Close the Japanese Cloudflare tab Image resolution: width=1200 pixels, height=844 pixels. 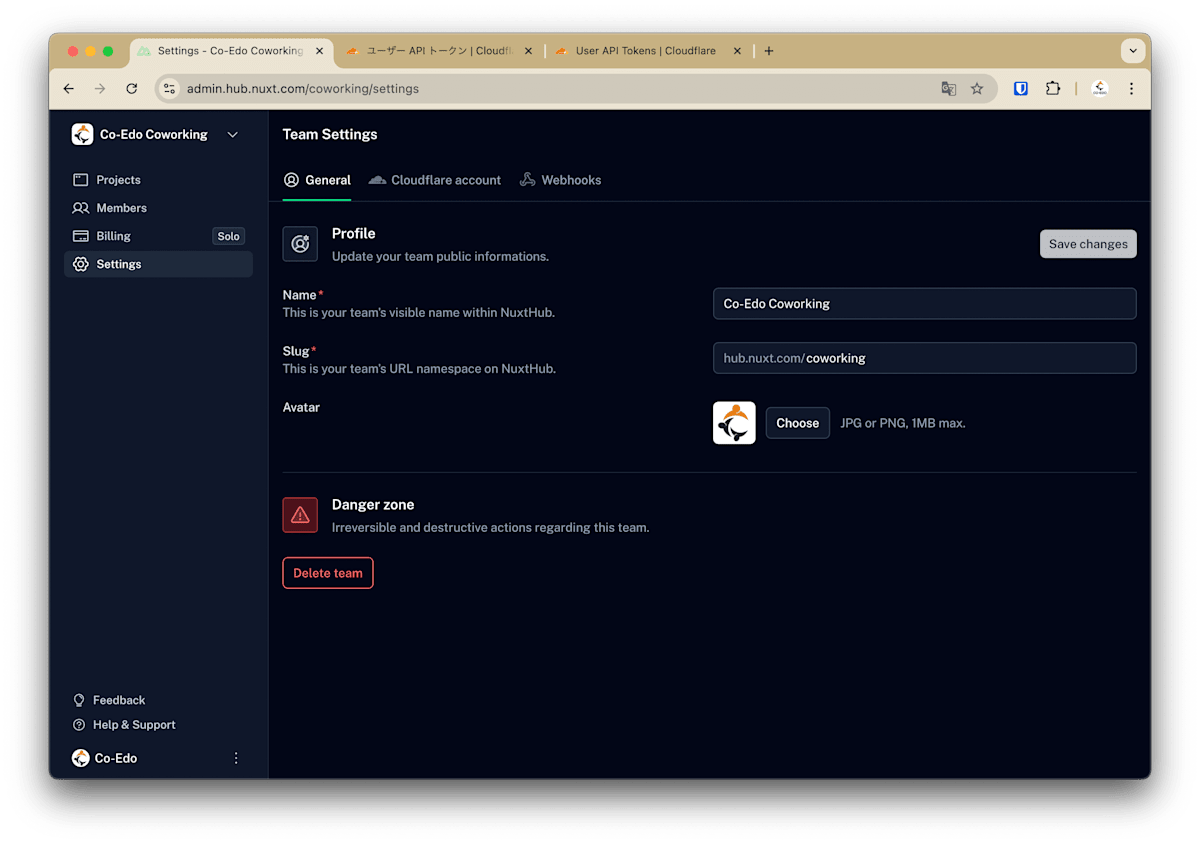coord(528,51)
